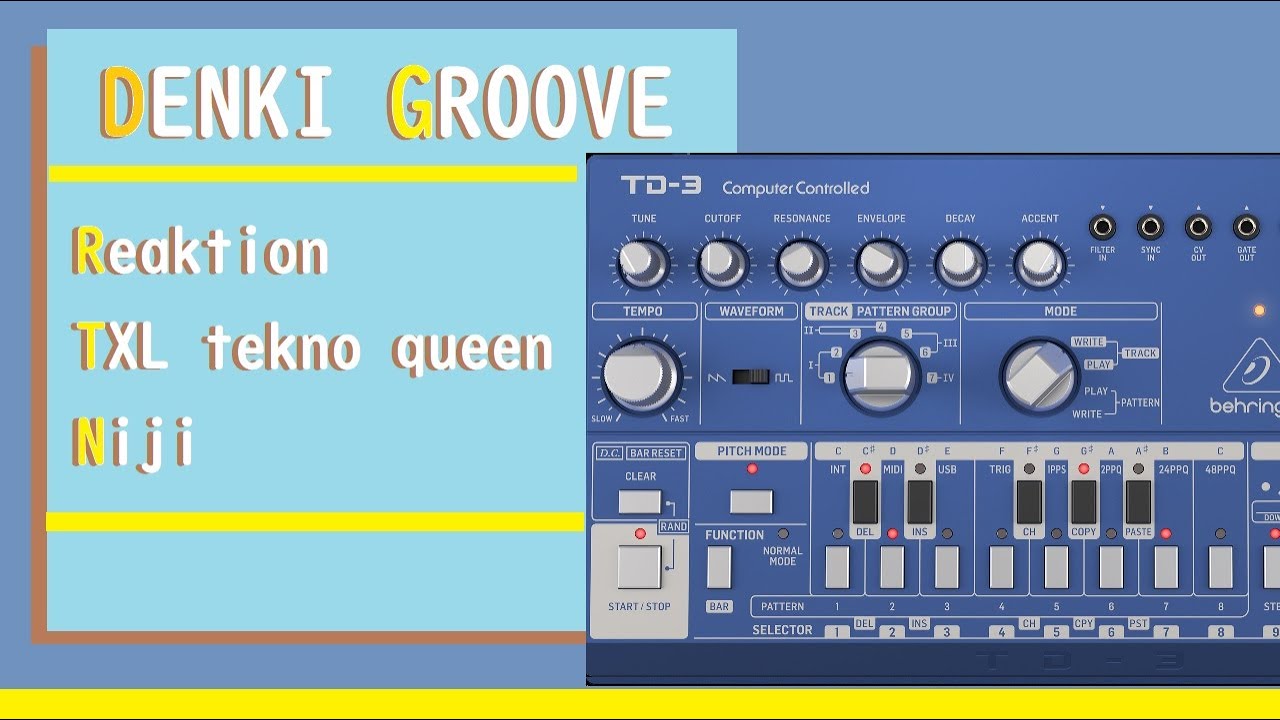
Task: Click the SELECTOR 4 label
Action: (x=1001, y=632)
